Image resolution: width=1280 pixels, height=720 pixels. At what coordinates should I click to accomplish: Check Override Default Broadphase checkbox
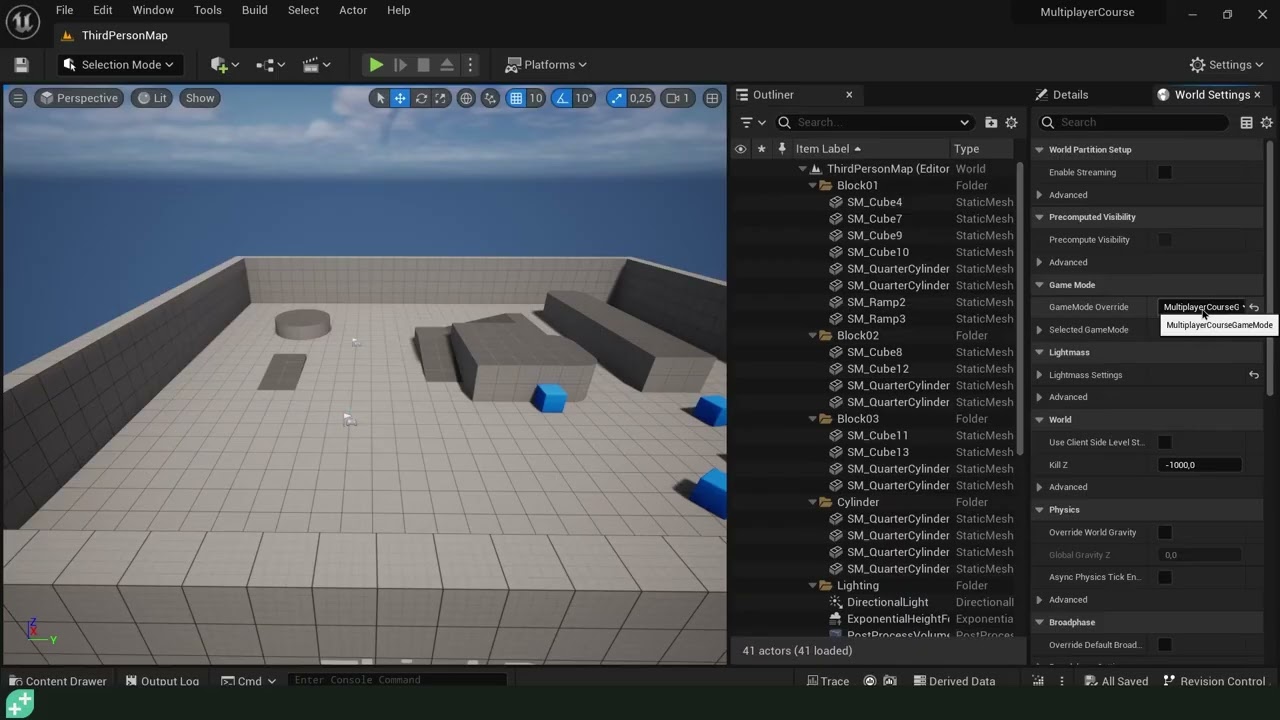tap(1165, 645)
